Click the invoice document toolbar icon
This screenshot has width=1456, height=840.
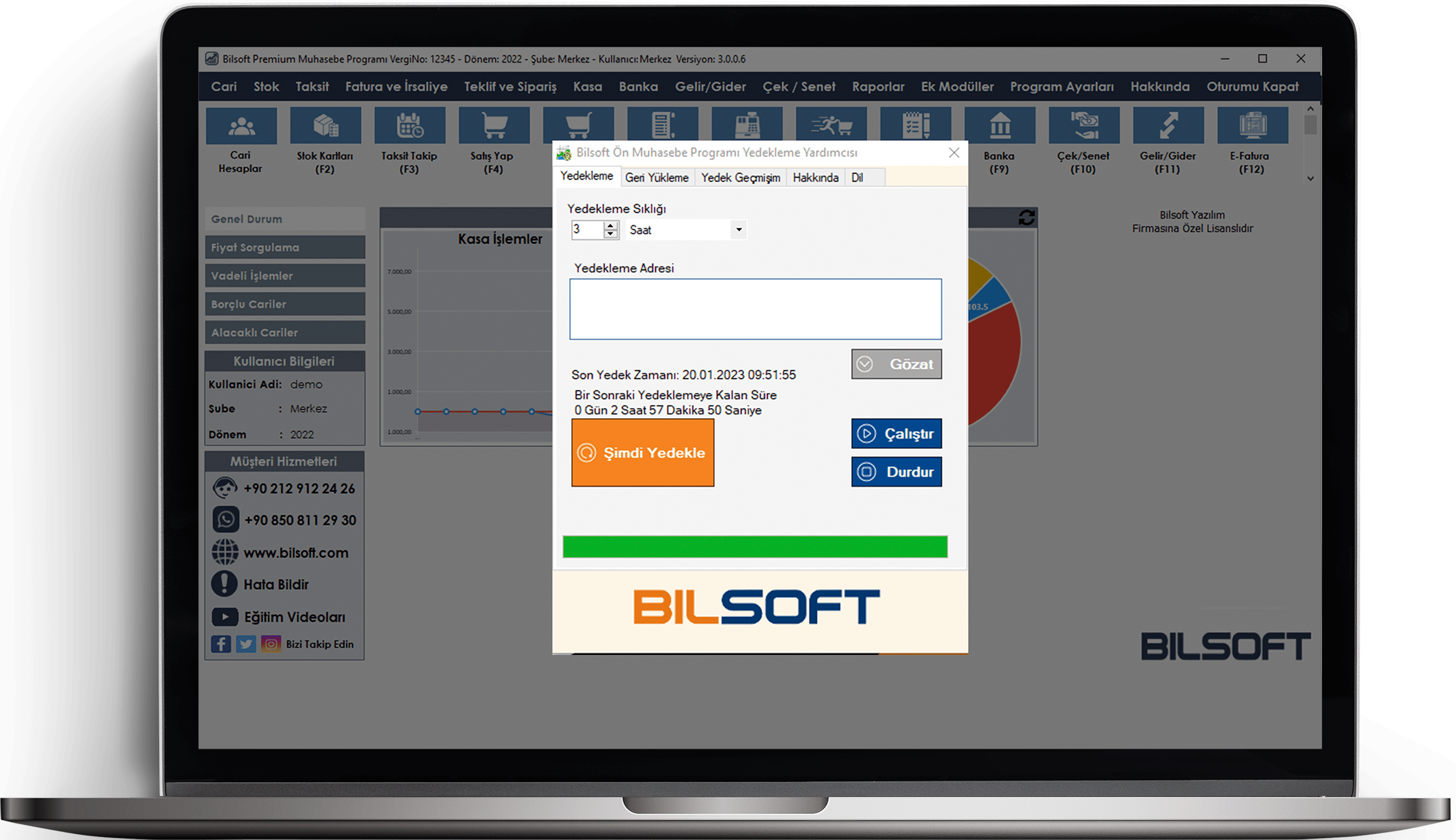click(662, 124)
